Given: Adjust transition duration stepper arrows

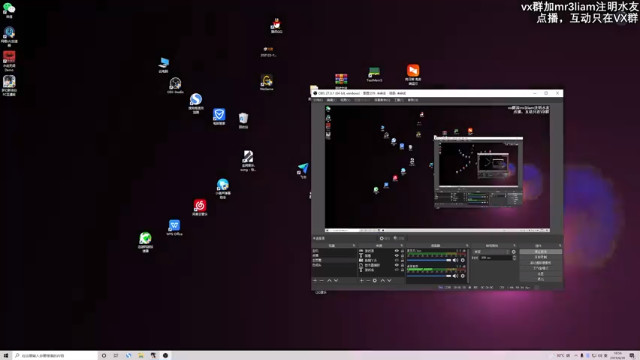Looking at the screenshot, I should (515, 258).
